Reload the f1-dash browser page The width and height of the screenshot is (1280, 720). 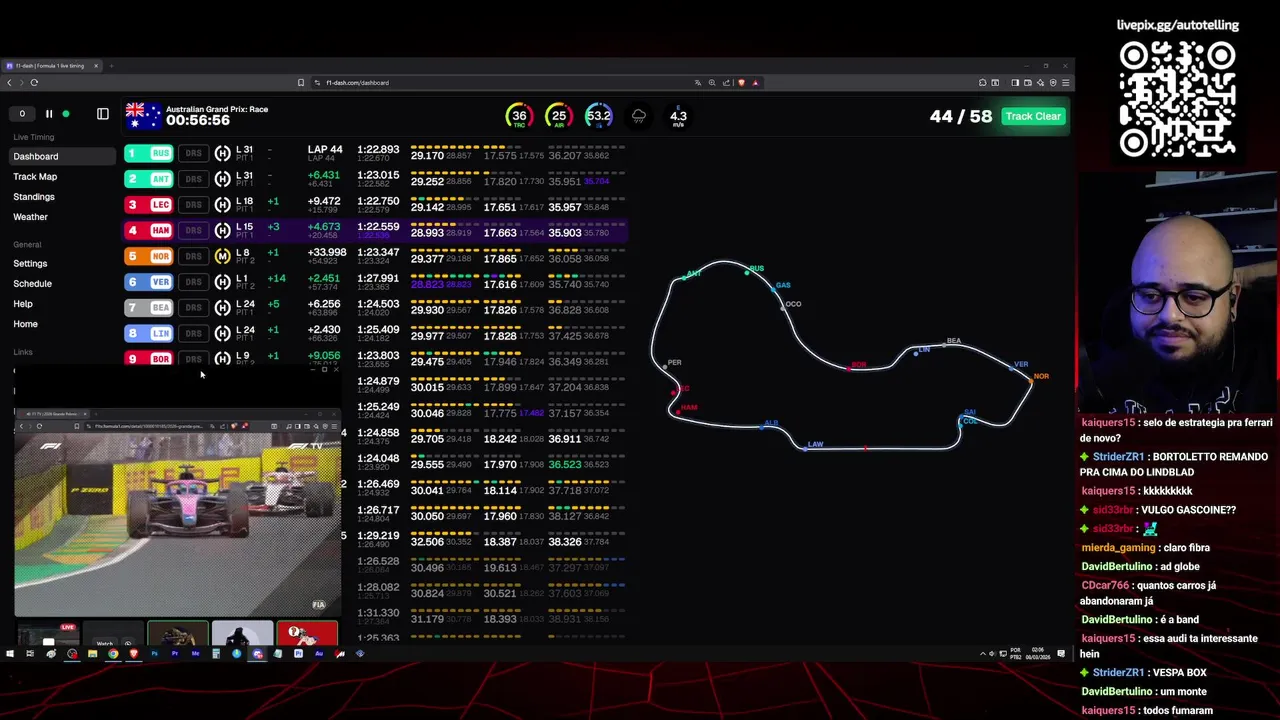[34, 83]
